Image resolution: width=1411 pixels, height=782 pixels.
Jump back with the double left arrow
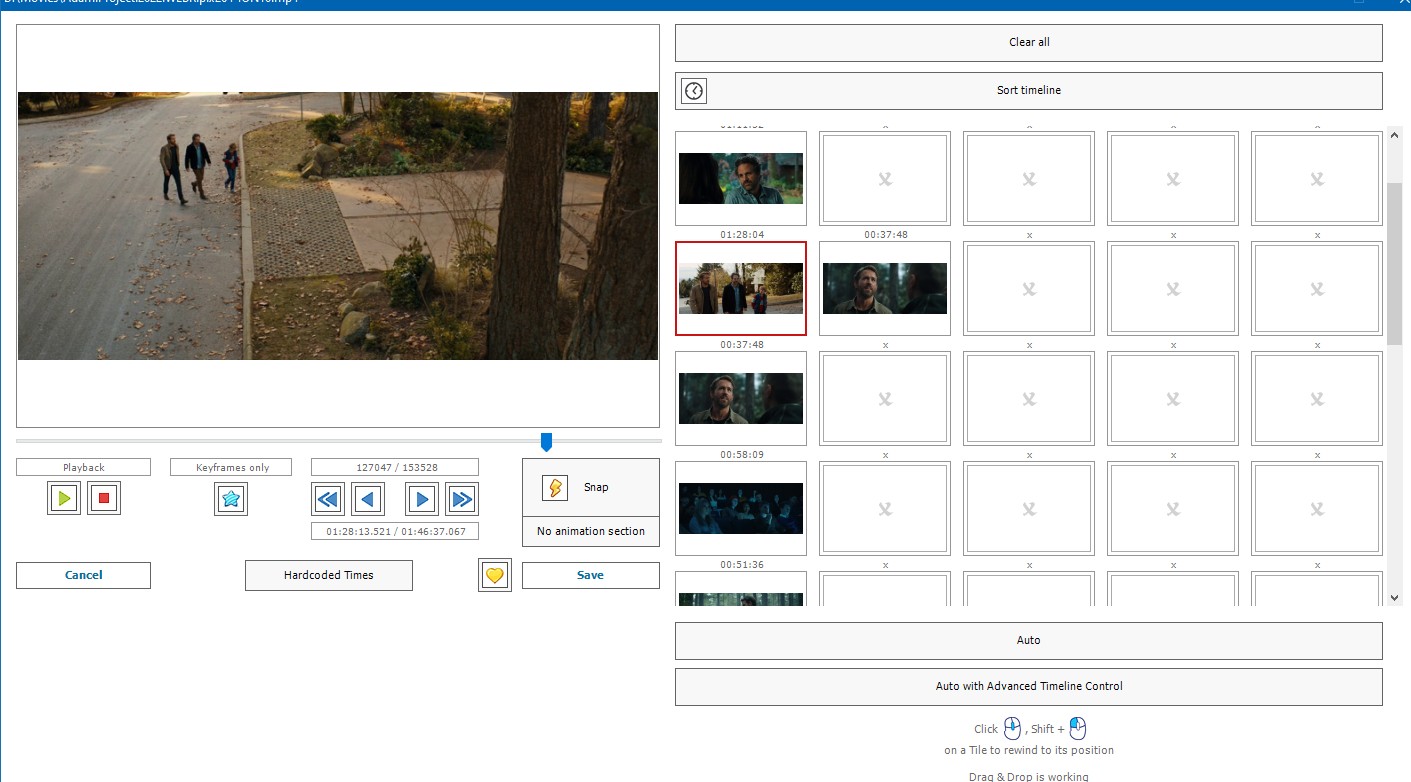pos(328,498)
